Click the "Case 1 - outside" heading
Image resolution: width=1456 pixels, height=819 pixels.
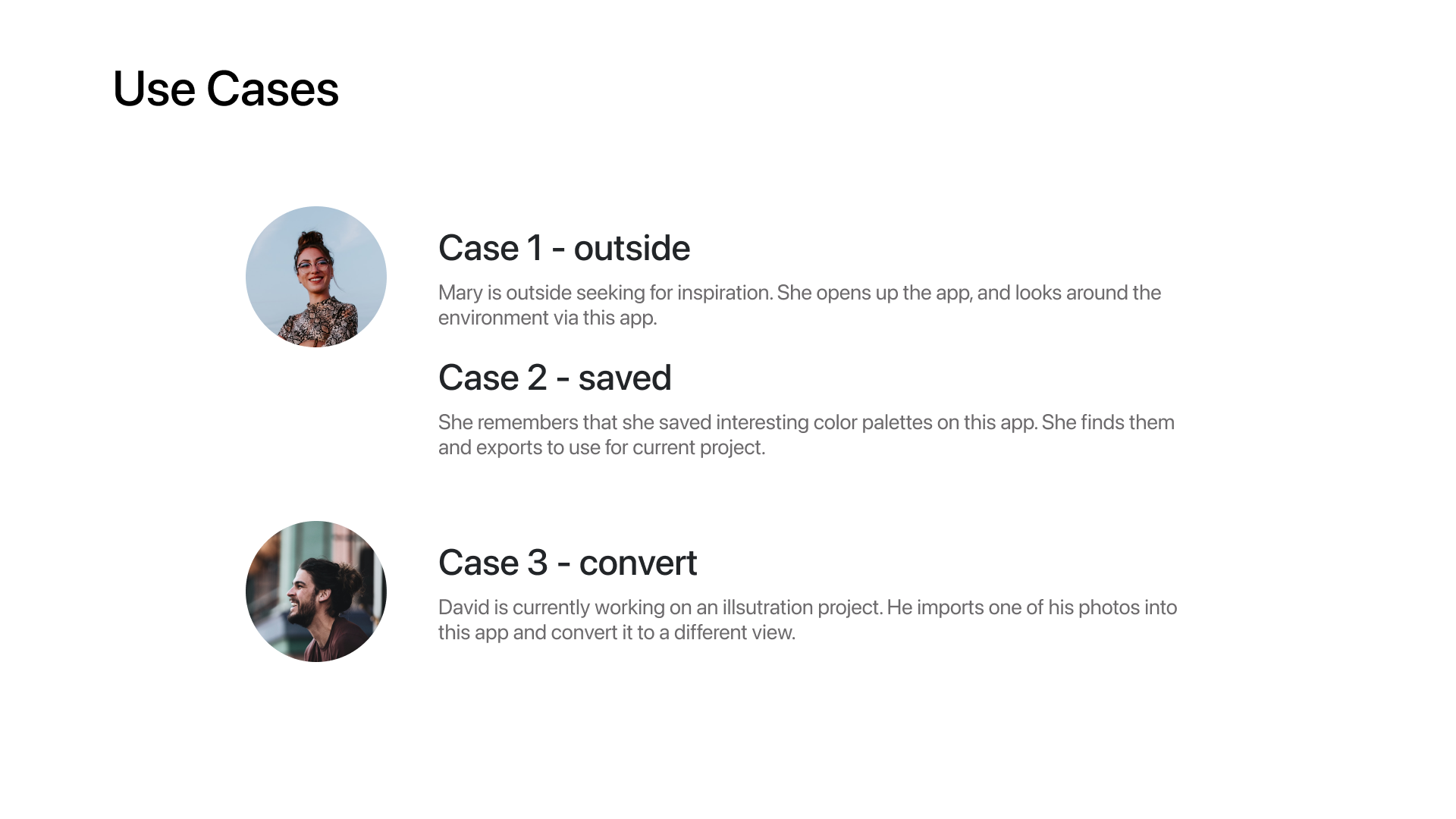(563, 248)
